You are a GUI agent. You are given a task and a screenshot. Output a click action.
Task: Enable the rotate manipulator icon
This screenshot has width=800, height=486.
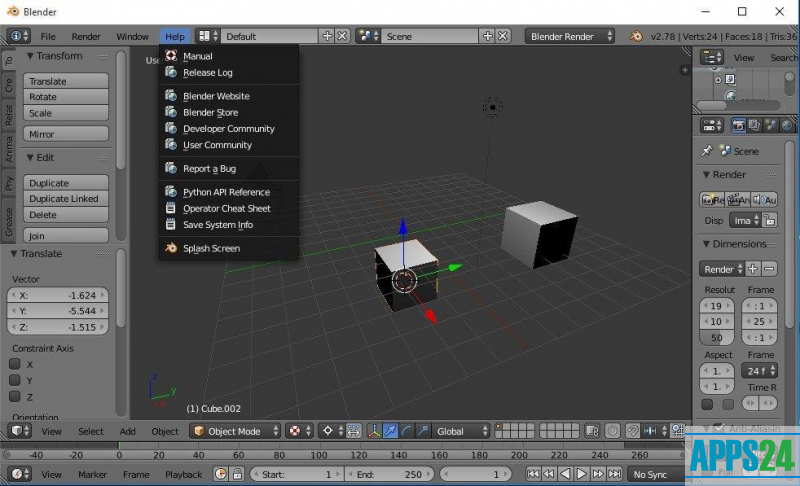point(407,431)
